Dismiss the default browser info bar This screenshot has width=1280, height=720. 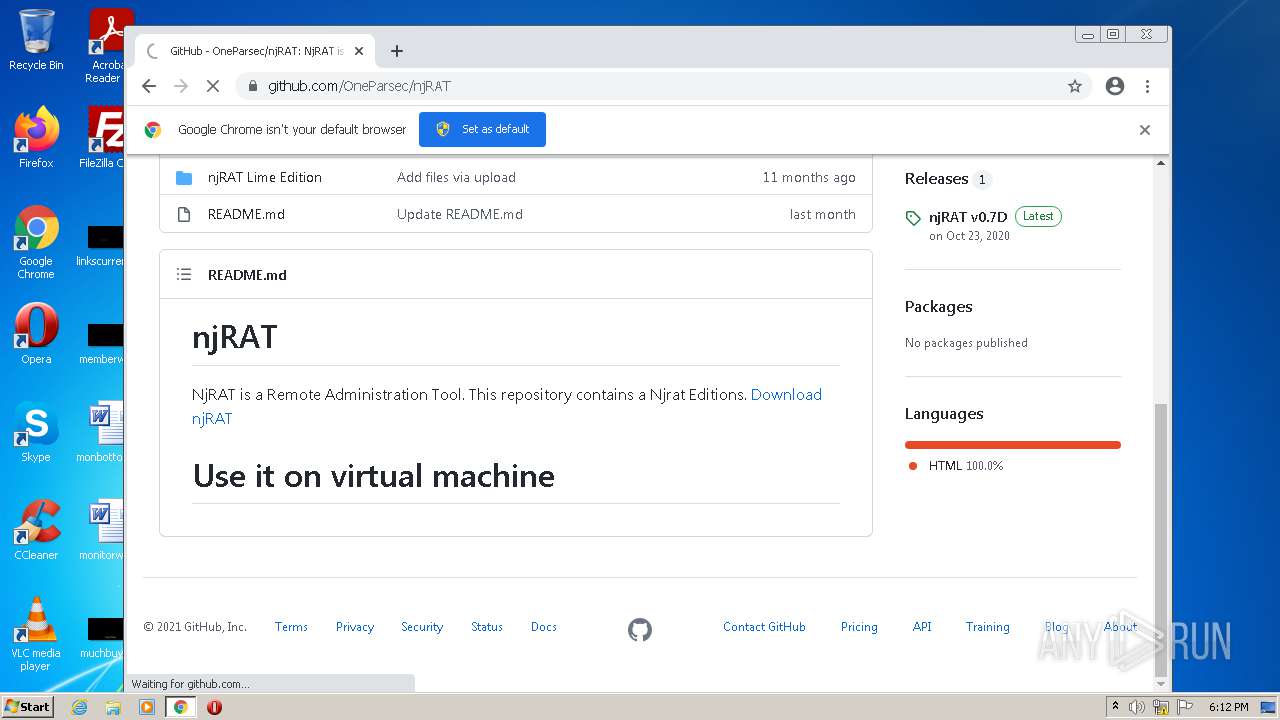click(x=1145, y=130)
